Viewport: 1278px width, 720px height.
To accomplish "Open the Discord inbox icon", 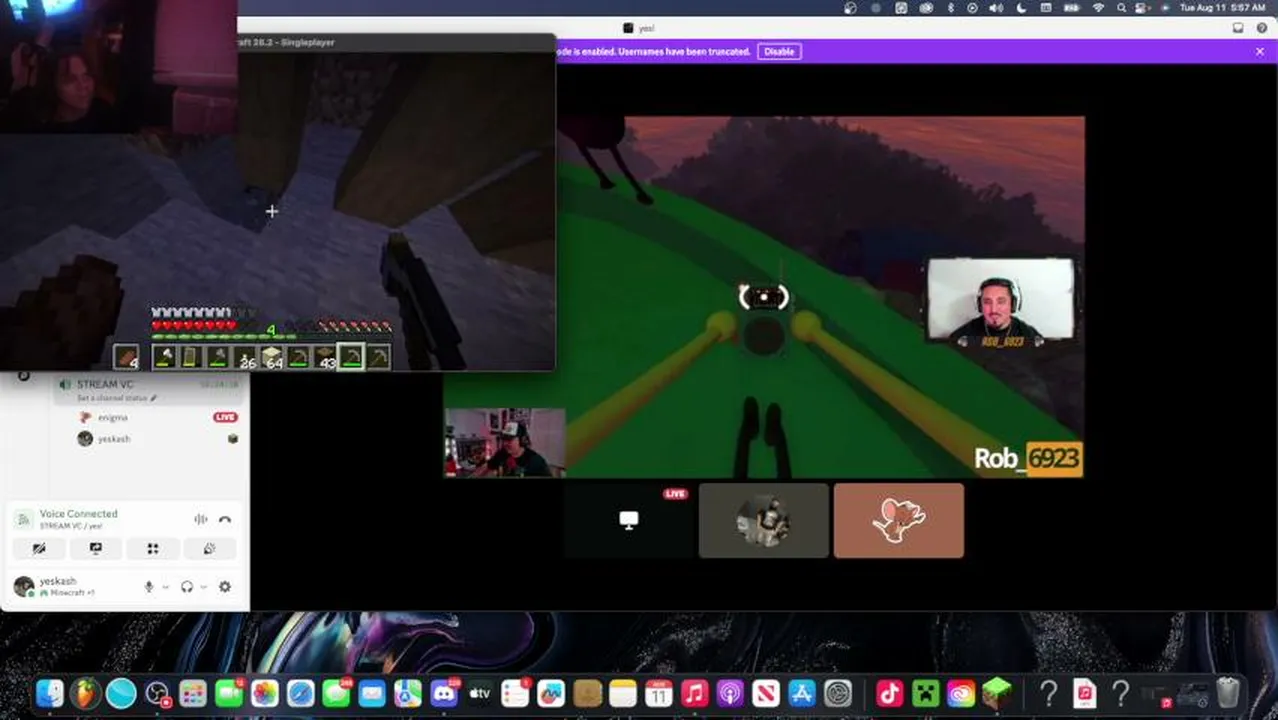I will click(1238, 28).
